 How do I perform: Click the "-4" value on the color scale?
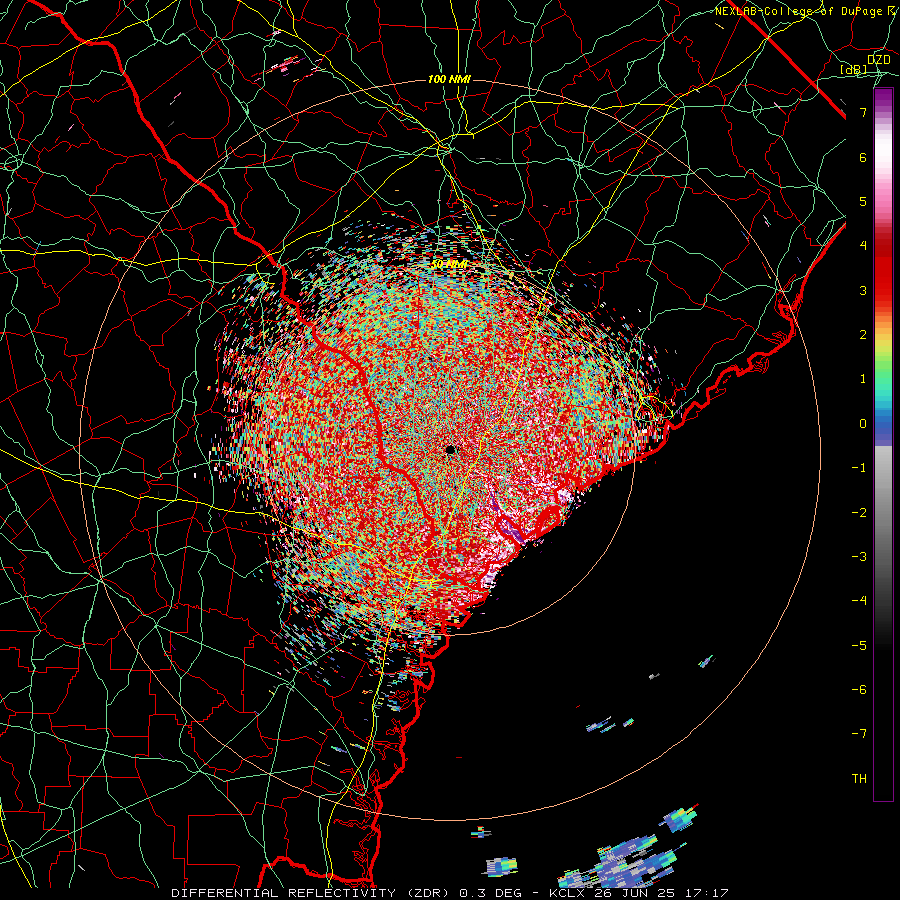(859, 601)
